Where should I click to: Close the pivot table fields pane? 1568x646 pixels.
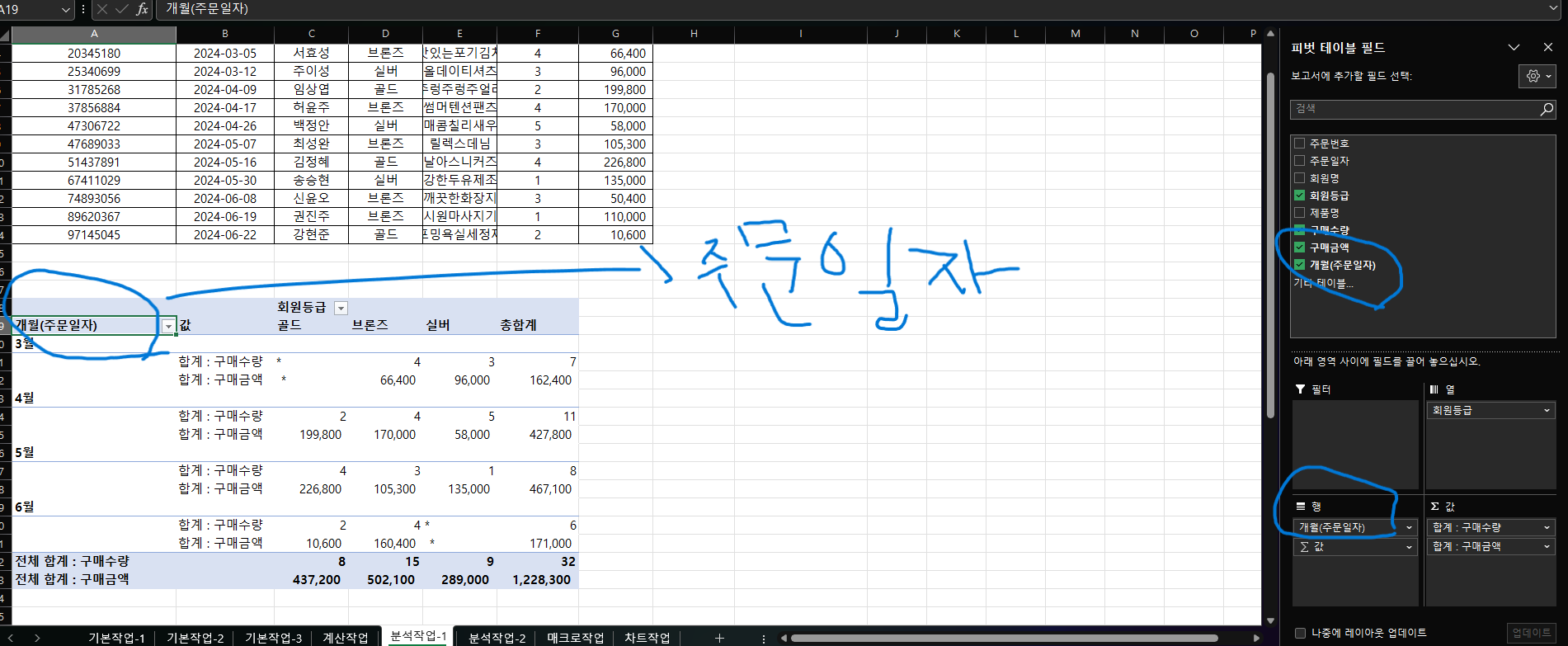[x=1547, y=48]
